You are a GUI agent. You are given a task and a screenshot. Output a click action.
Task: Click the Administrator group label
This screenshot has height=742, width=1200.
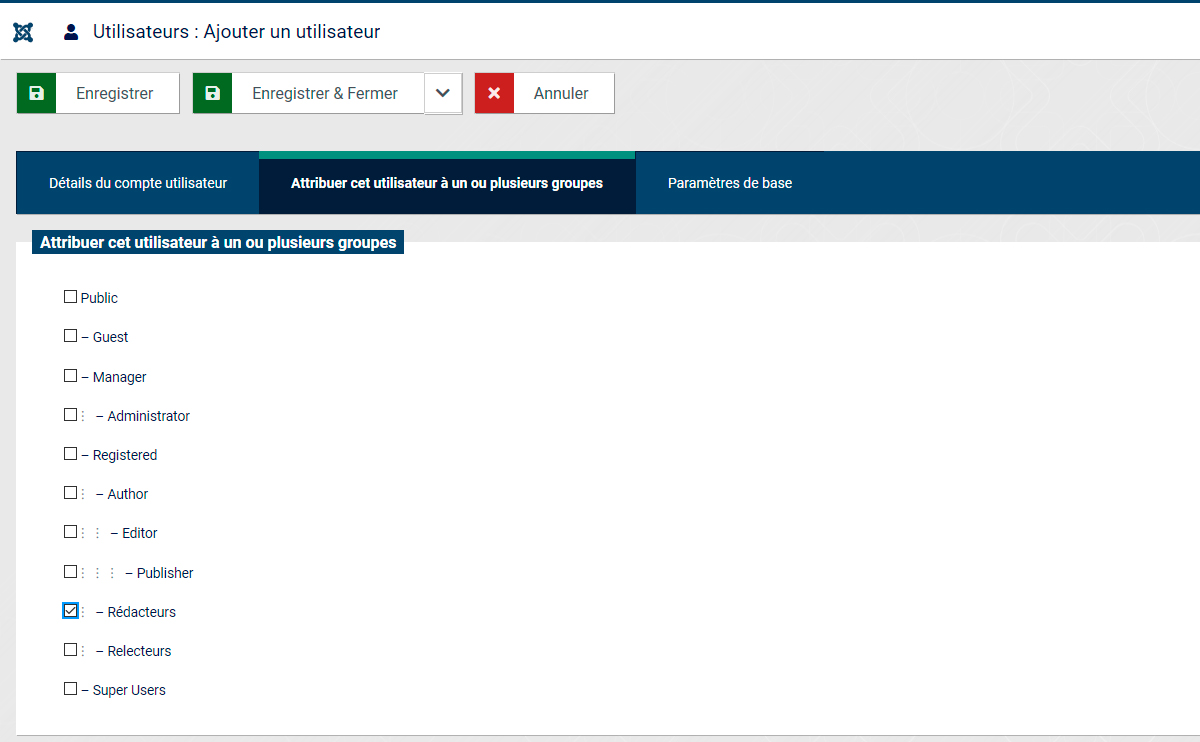143,416
